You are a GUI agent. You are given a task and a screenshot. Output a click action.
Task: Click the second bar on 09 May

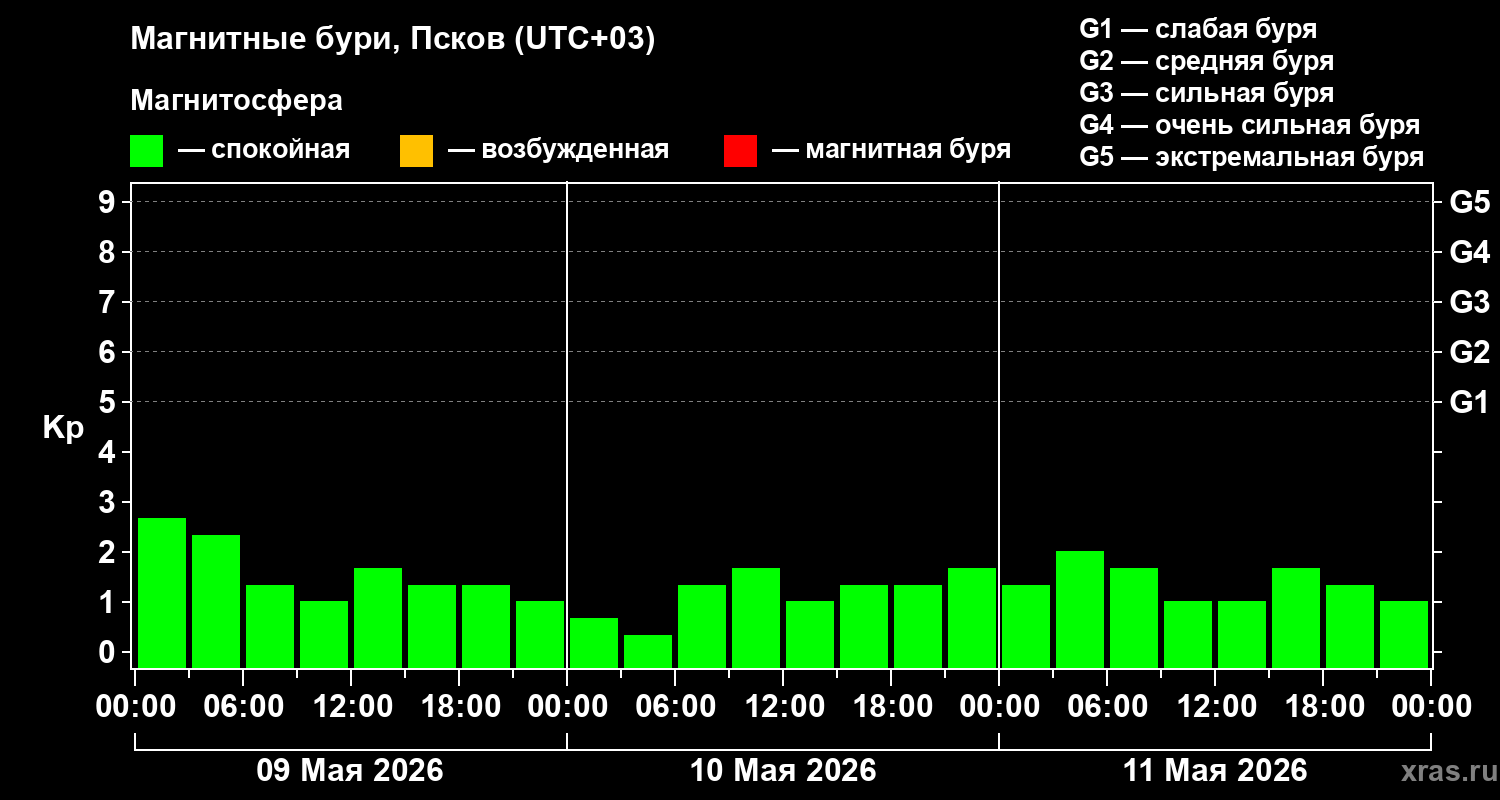216,601
